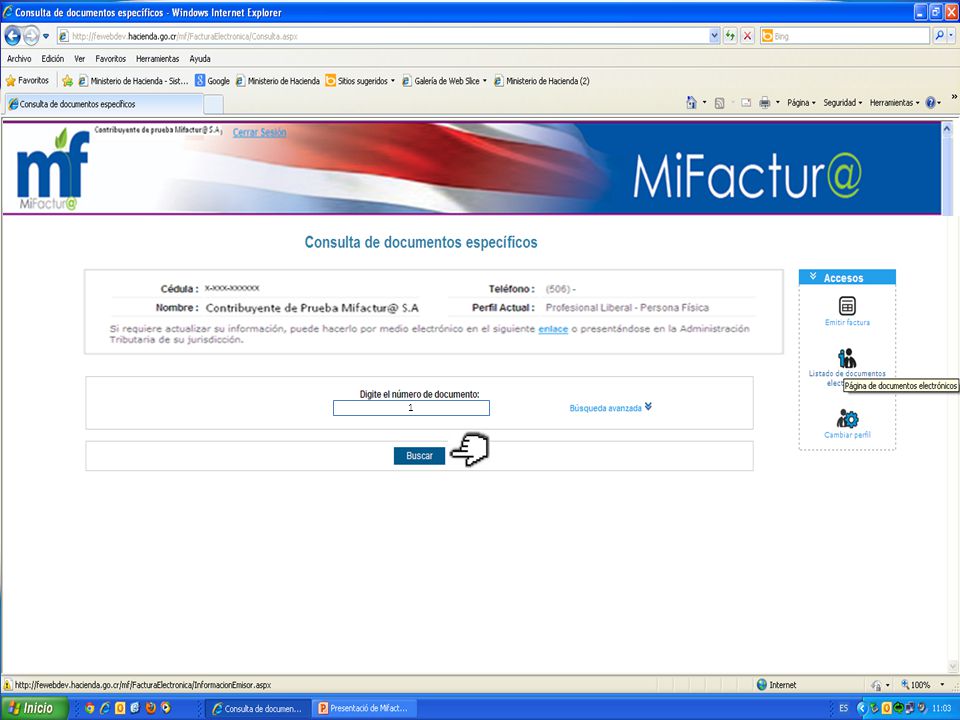Click the document number input field
Viewport: 960px width, 720px height.
coord(411,408)
